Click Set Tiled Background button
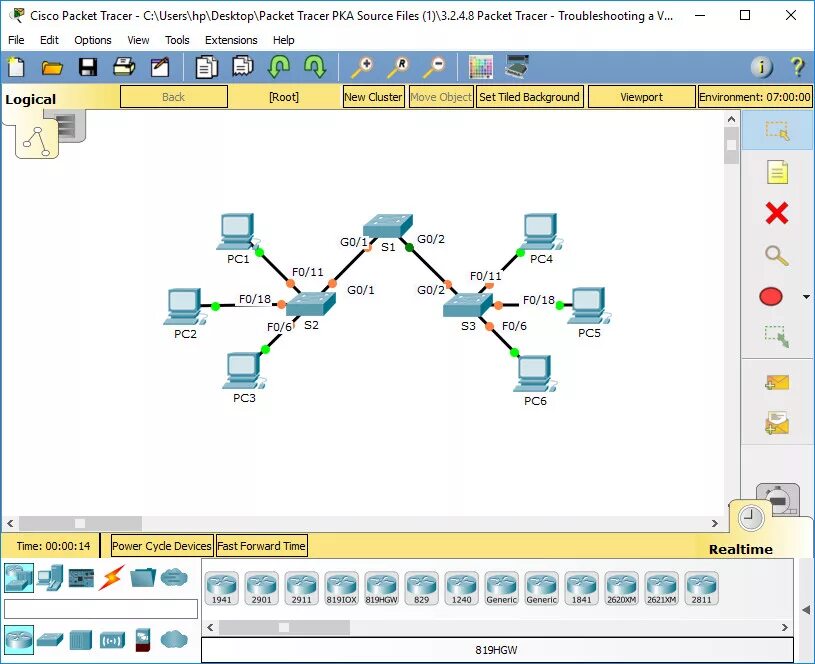The height and width of the screenshot is (664, 815). [529, 97]
